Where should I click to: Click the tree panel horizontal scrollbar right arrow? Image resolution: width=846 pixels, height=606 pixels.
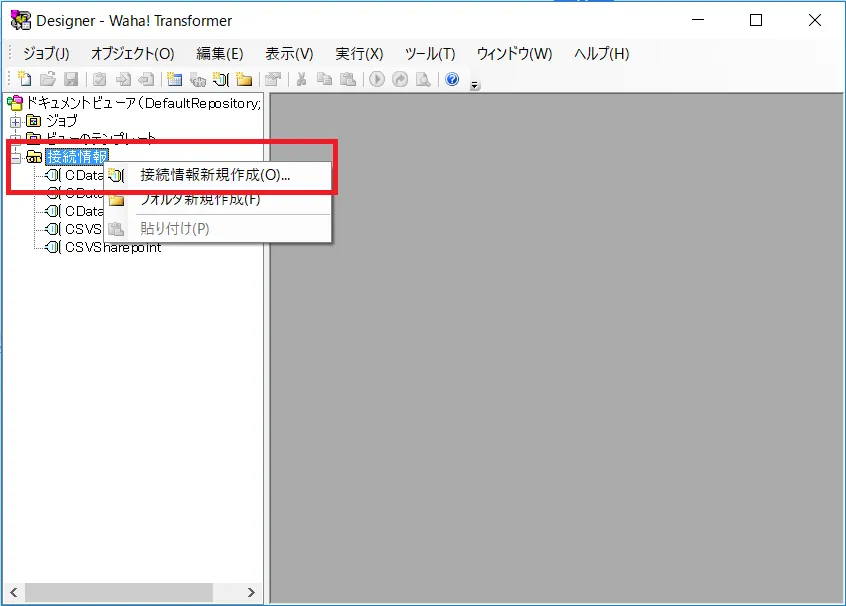251,592
